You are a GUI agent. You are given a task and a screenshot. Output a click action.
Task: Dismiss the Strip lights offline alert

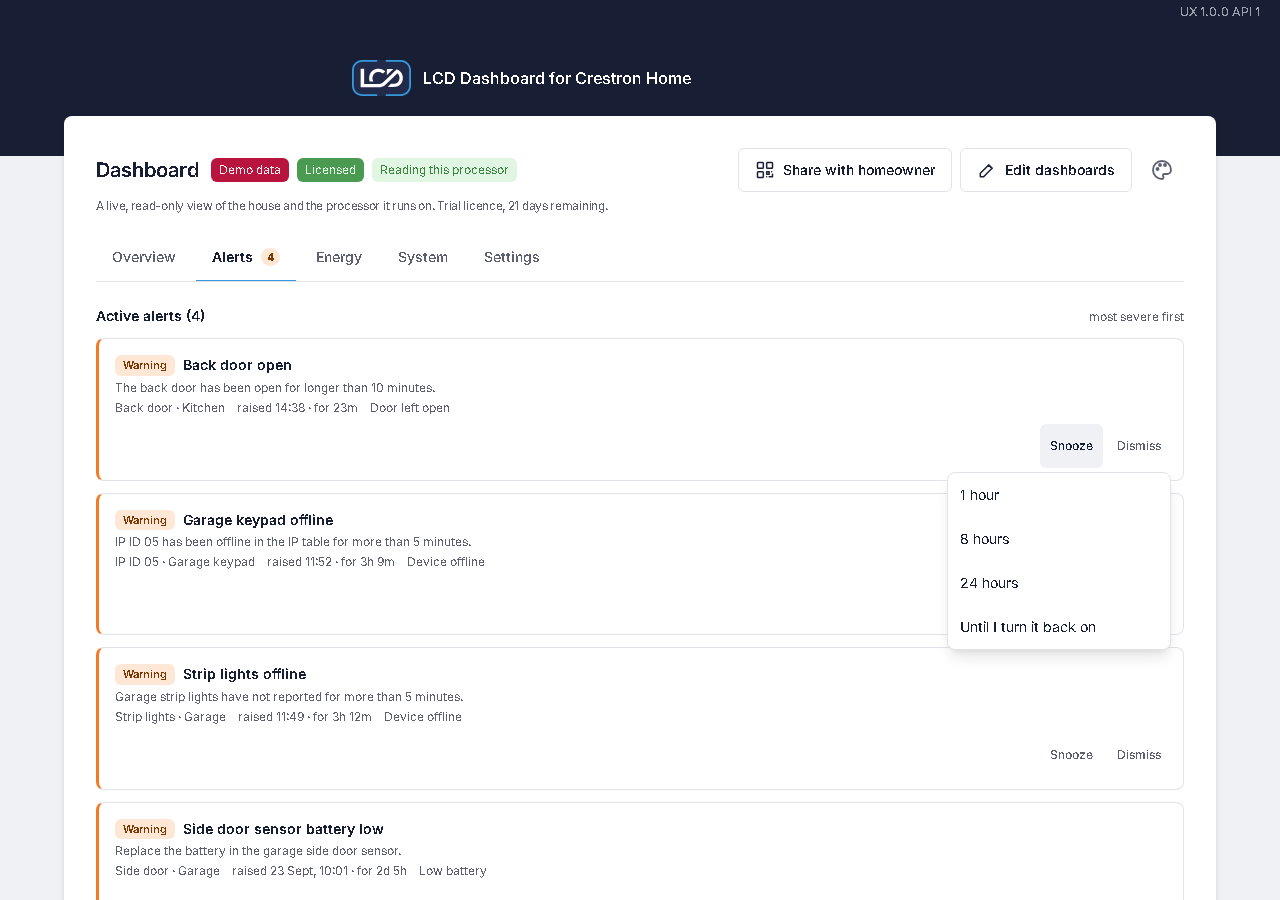tap(1139, 755)
